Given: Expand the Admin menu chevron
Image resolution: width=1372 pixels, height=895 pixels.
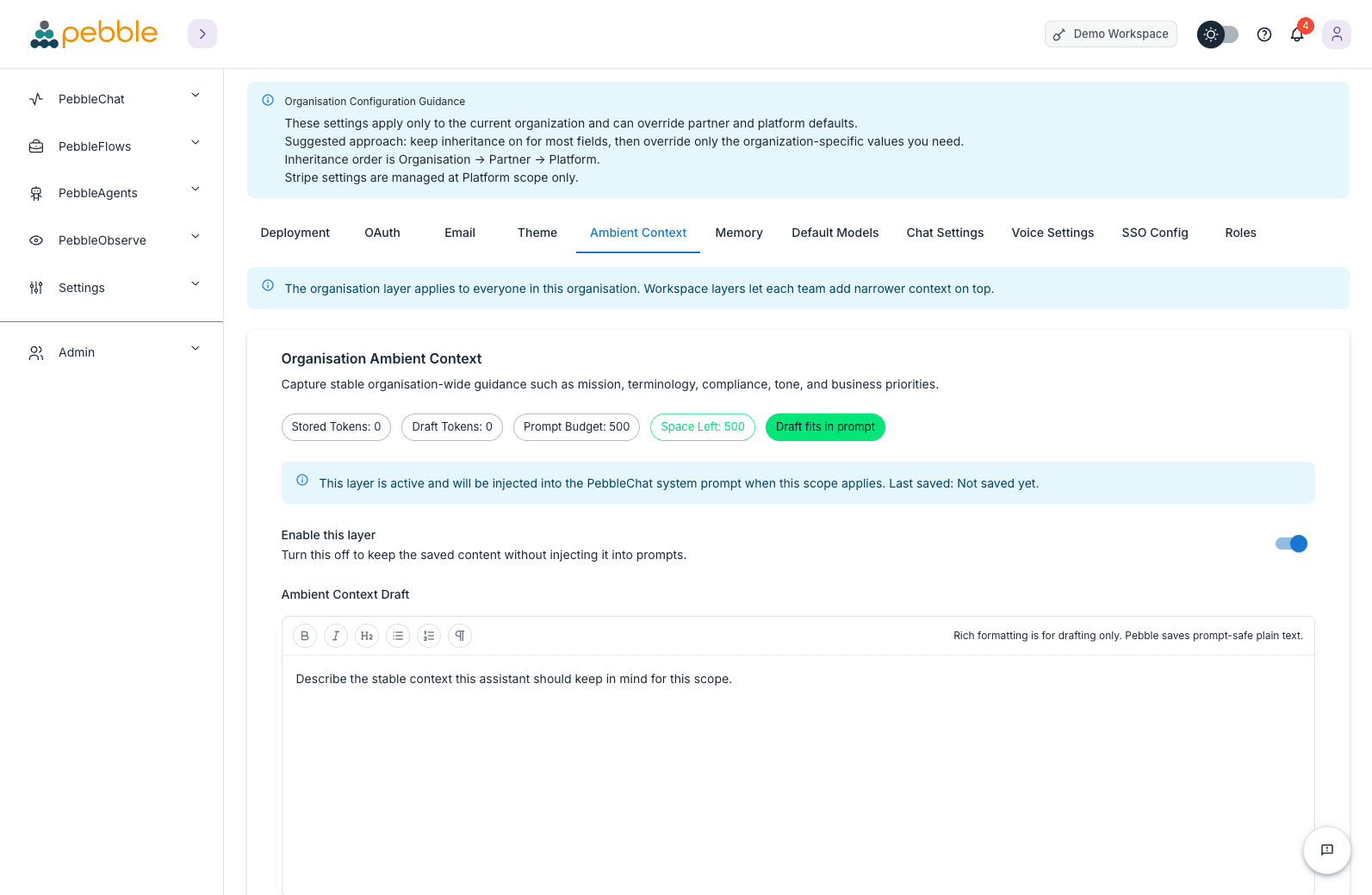Looking at the screenshot, I should tap(196, 349).
